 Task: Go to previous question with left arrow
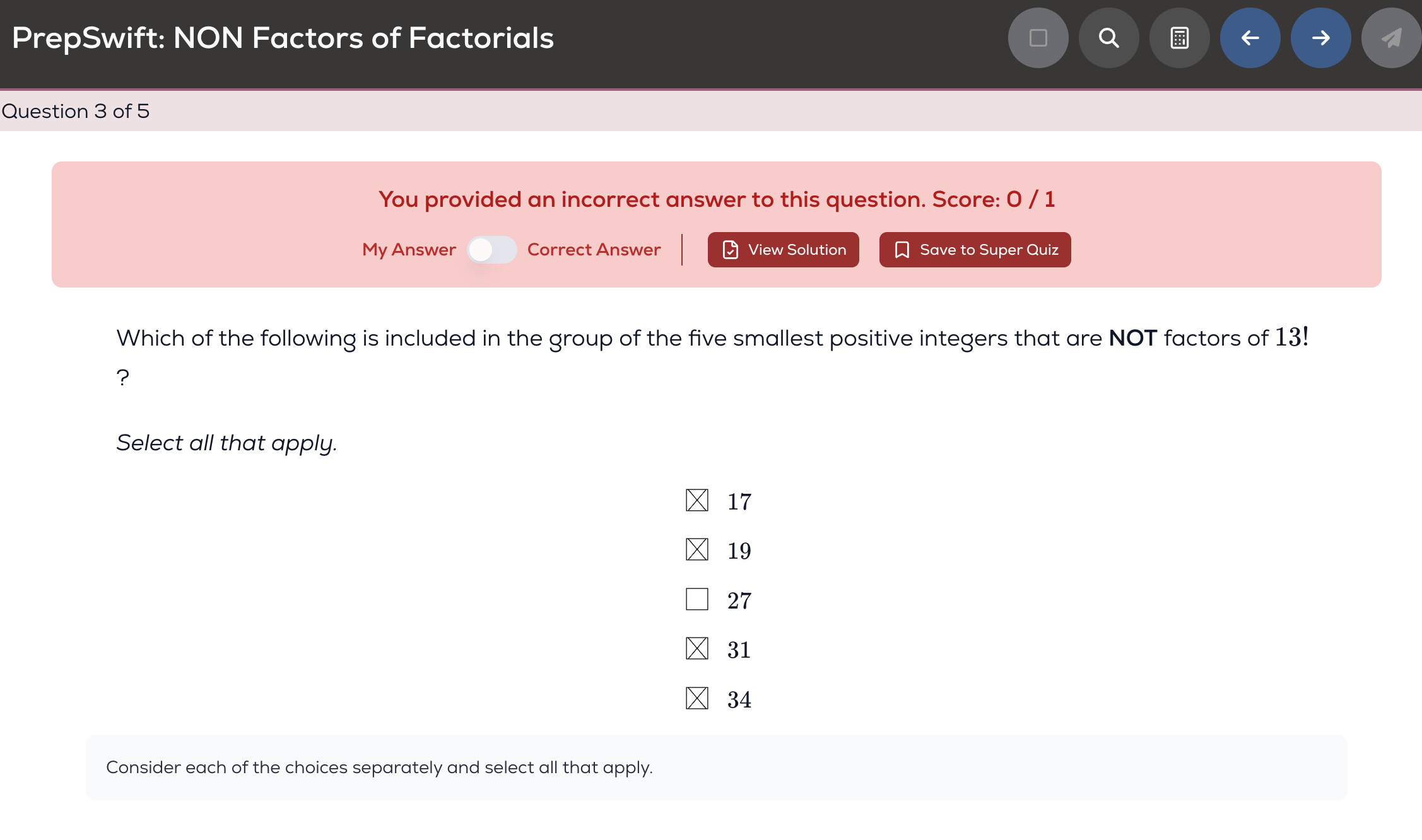[1250, 38]
